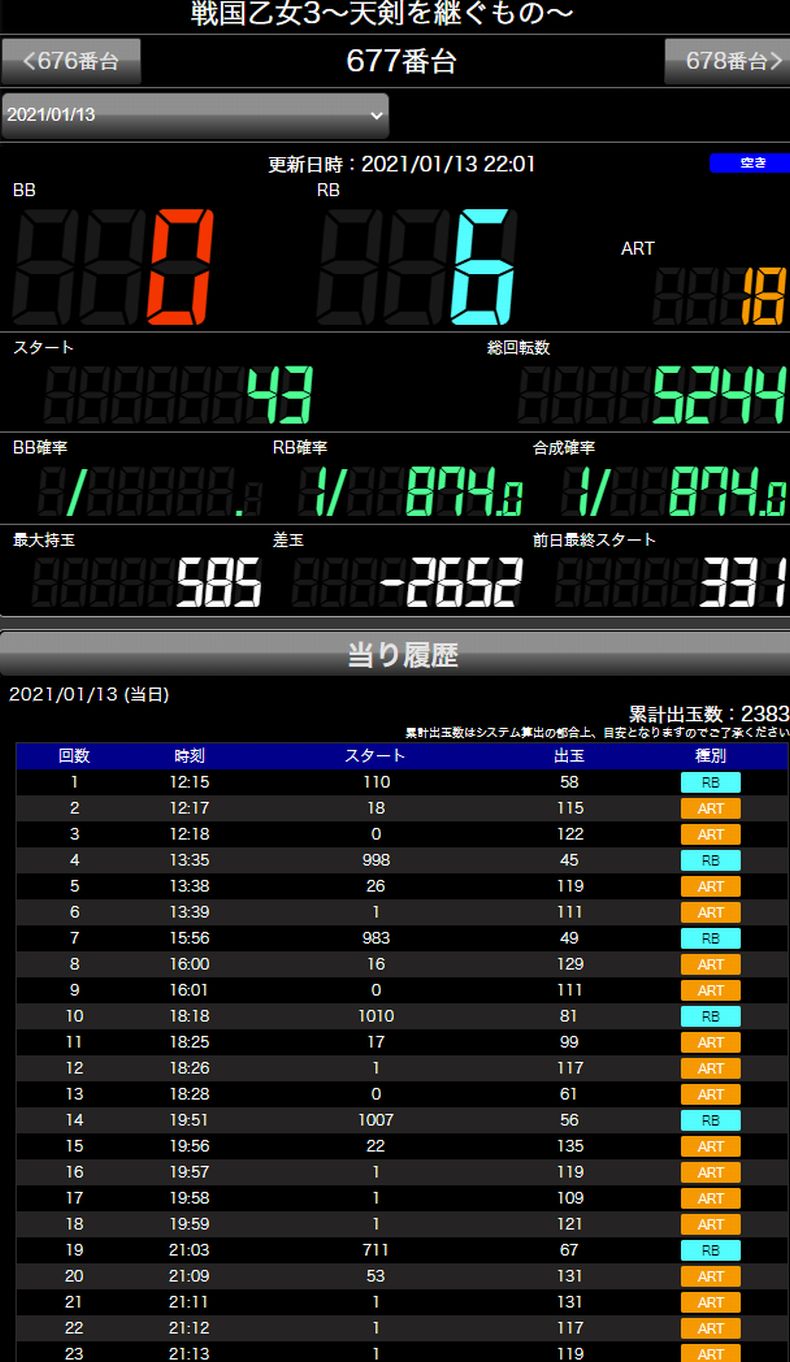
Task: Click start value 53 in row 20
Action: [376, 1276]
